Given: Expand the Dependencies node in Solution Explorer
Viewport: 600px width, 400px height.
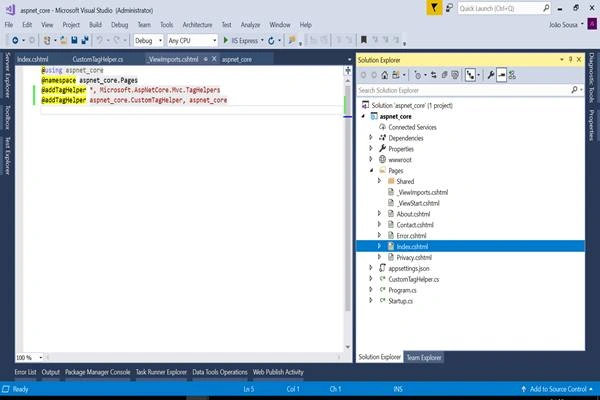Looking at the screenshot, I should [x=370, y=138].
